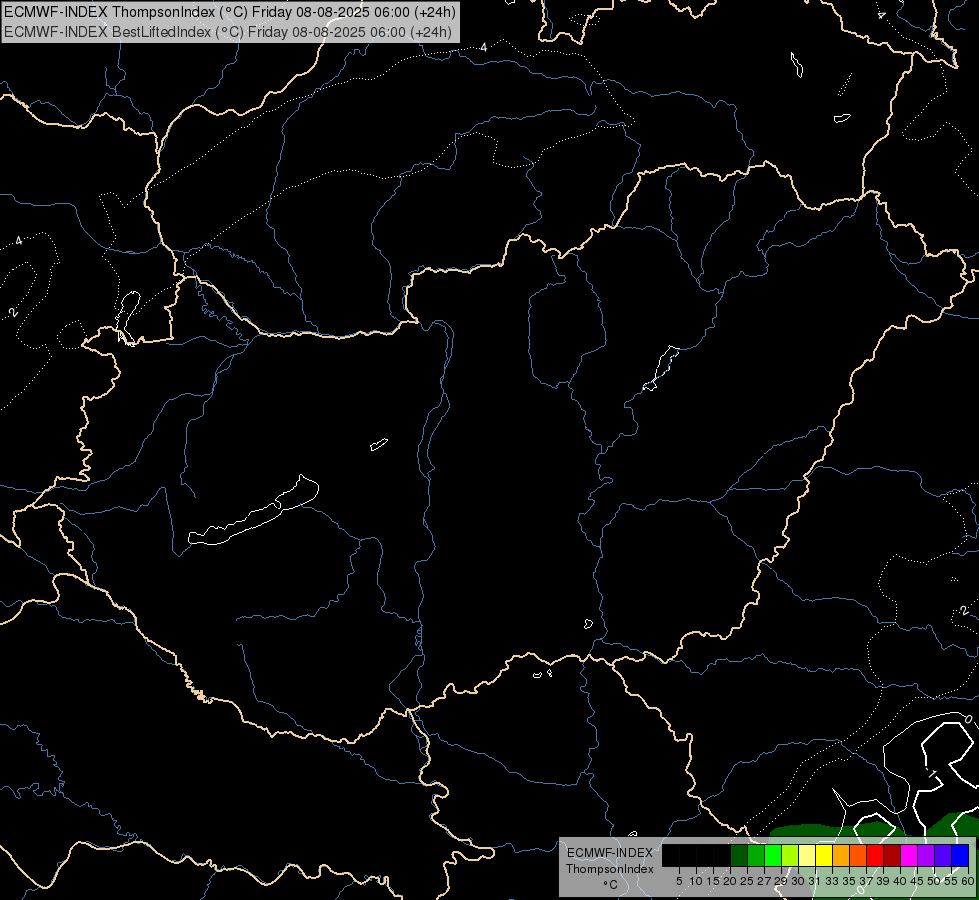This screenshot has width=979, height=900.
Task: Click the indigo 50–55 legend swatch
Action: tap(943, 856)
